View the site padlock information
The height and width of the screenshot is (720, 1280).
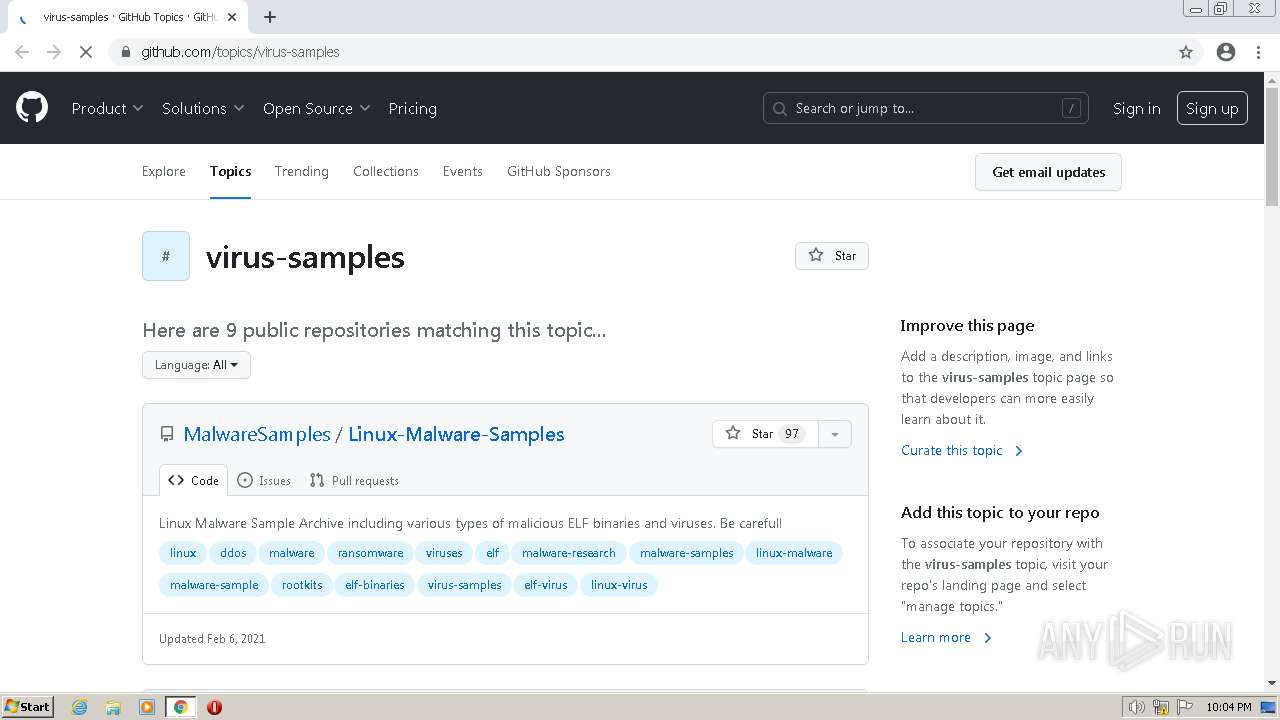pos(126,52)
